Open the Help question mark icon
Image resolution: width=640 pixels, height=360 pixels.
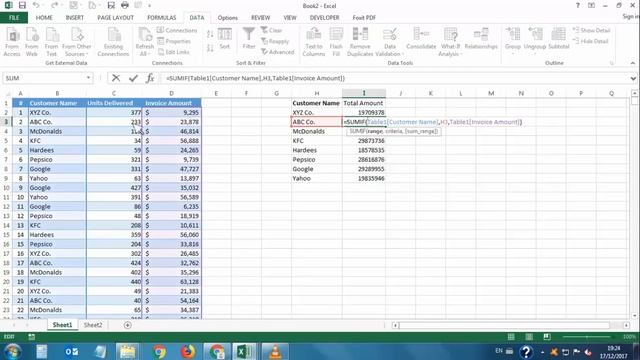(x=578, y=6)
